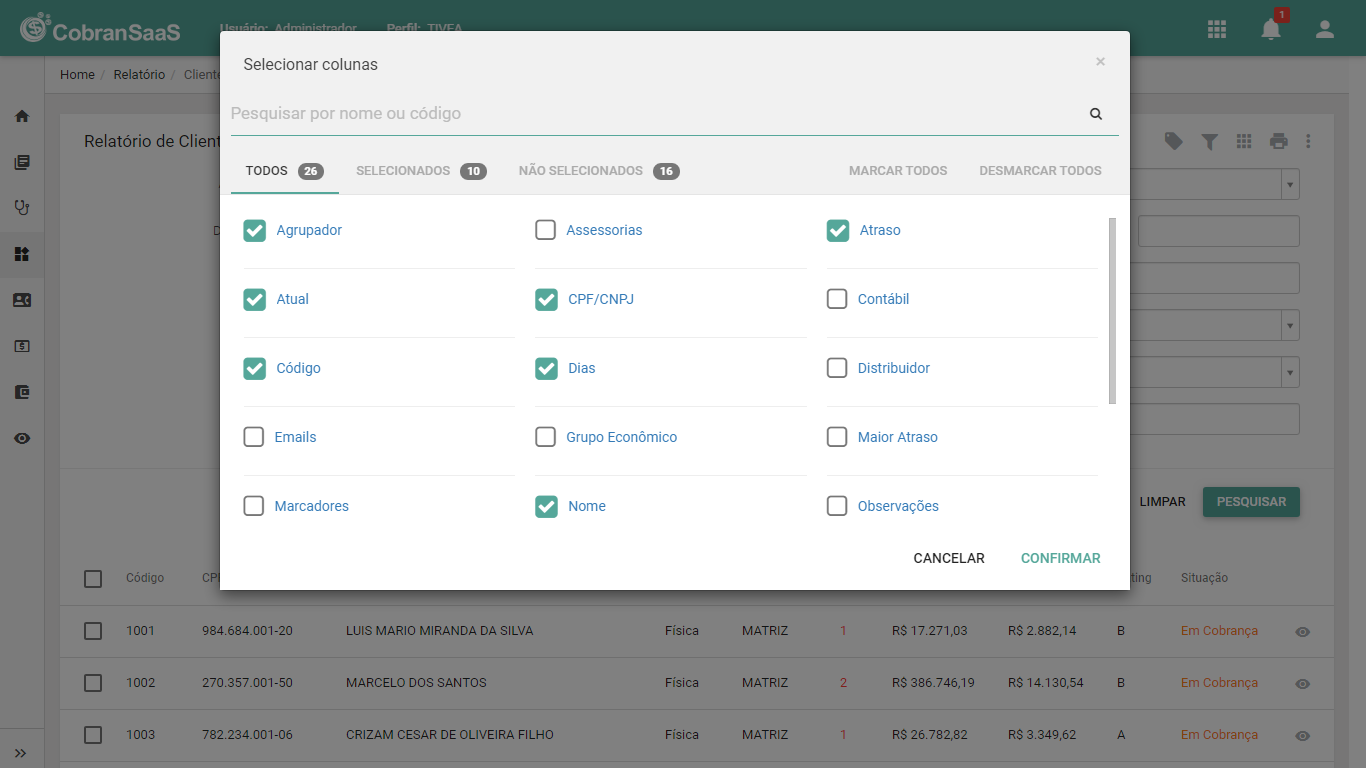Screen dimensions: 1366x768
Task: Select row 1001 checkbox
Action: [93, 631]
